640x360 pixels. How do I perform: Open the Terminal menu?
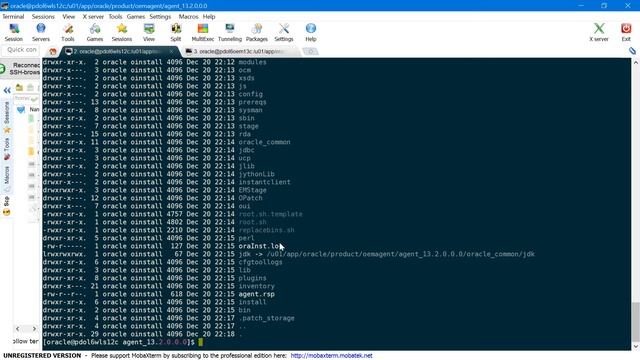[13, 16]
